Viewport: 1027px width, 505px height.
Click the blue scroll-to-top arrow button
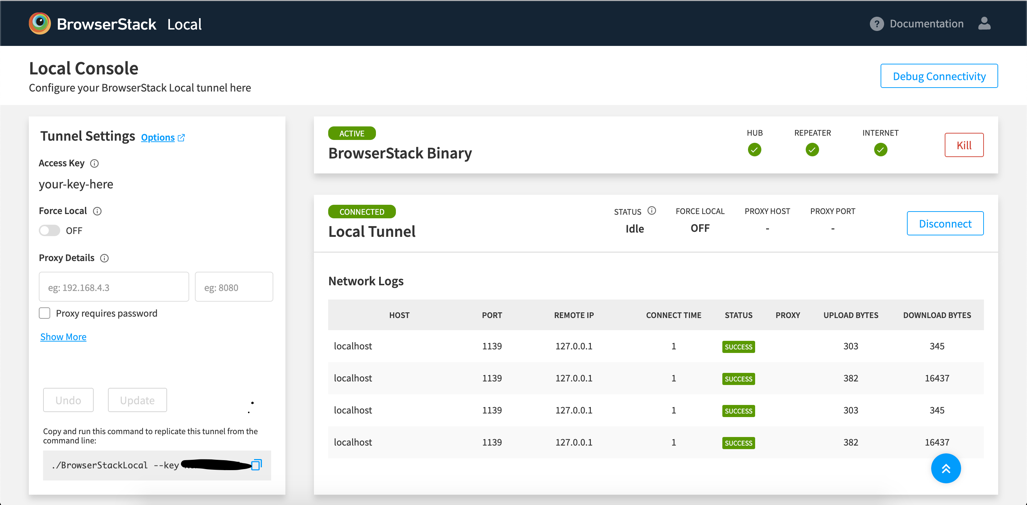coord(946,468)
